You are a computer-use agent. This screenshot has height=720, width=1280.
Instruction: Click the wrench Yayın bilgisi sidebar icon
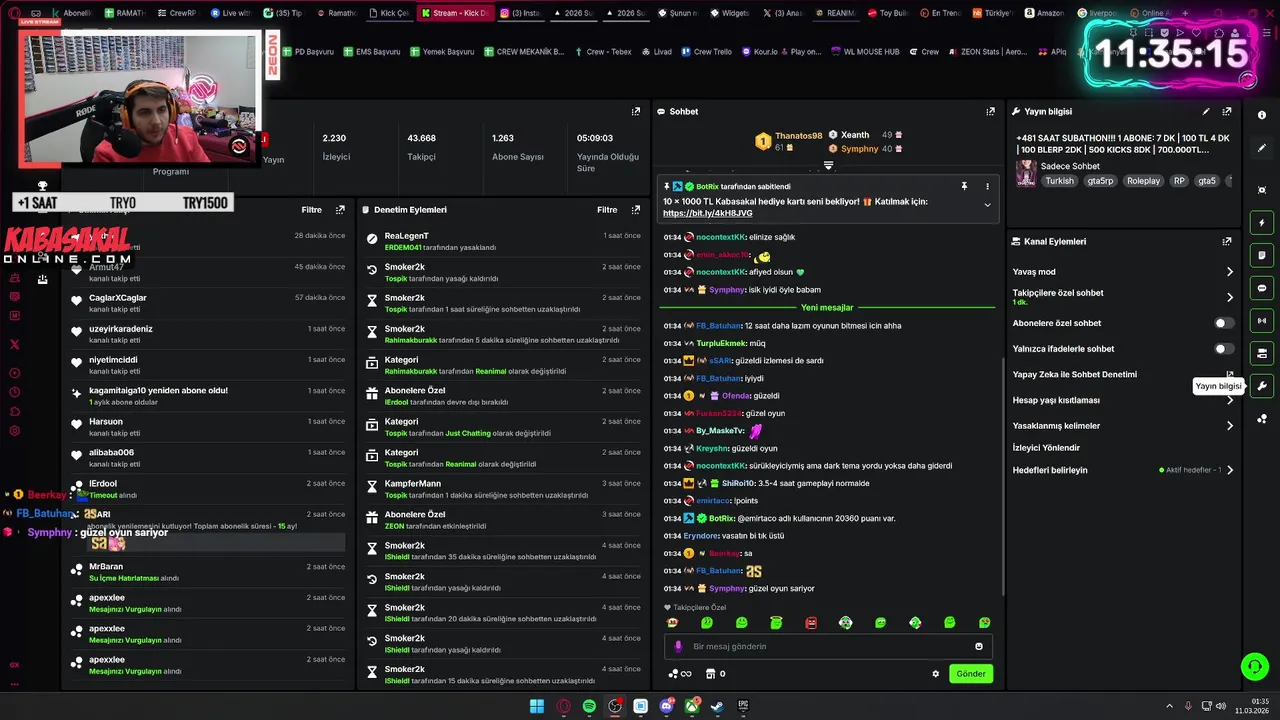pyautogui.click(x=1262, y=386)
